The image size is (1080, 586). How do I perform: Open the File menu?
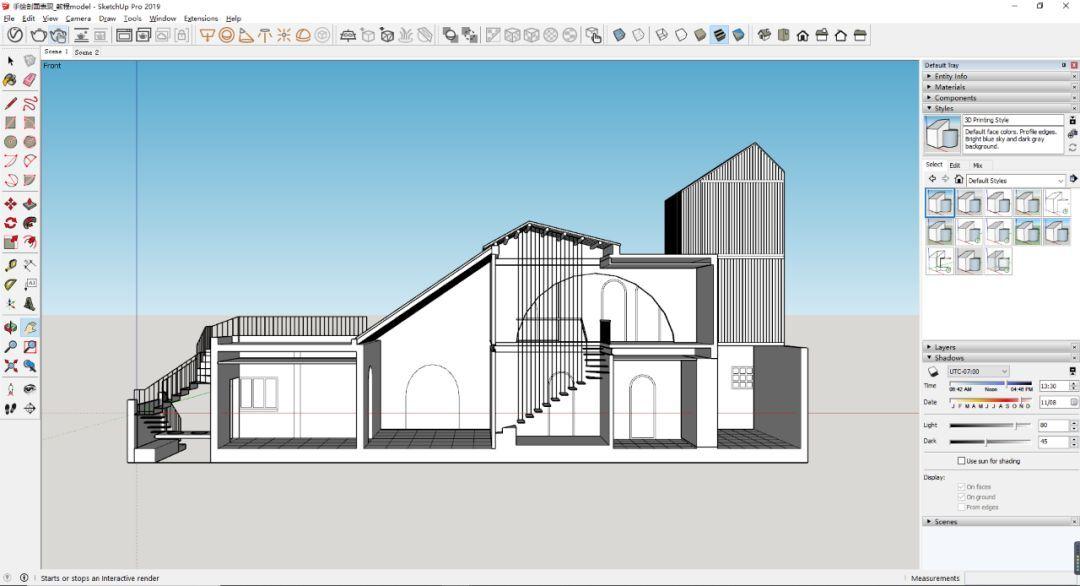(9, 19)
